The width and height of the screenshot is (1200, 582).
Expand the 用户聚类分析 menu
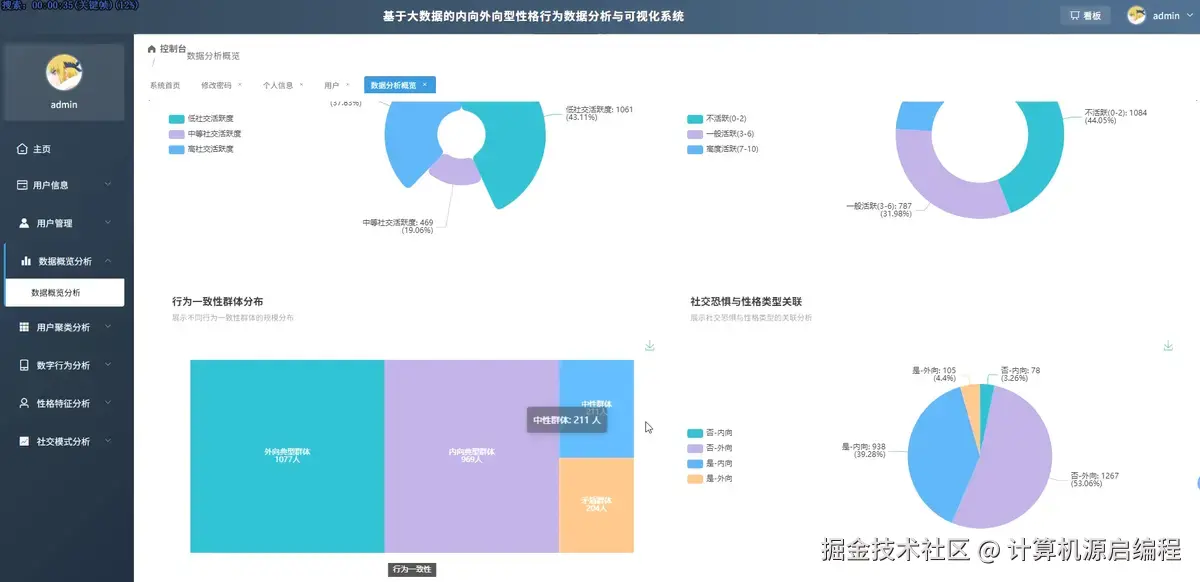point(108,327)
